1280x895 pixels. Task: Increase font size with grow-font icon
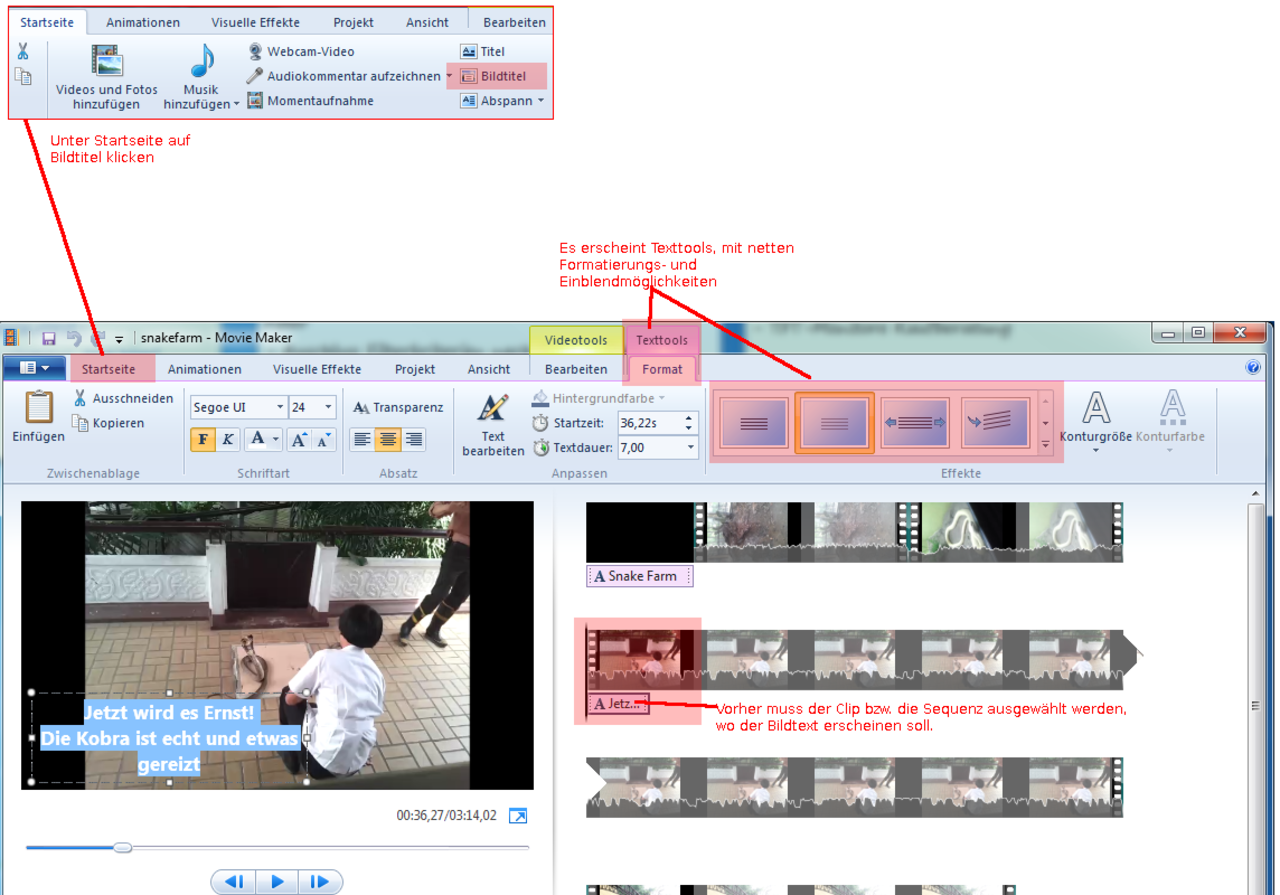tap(299, 438)
